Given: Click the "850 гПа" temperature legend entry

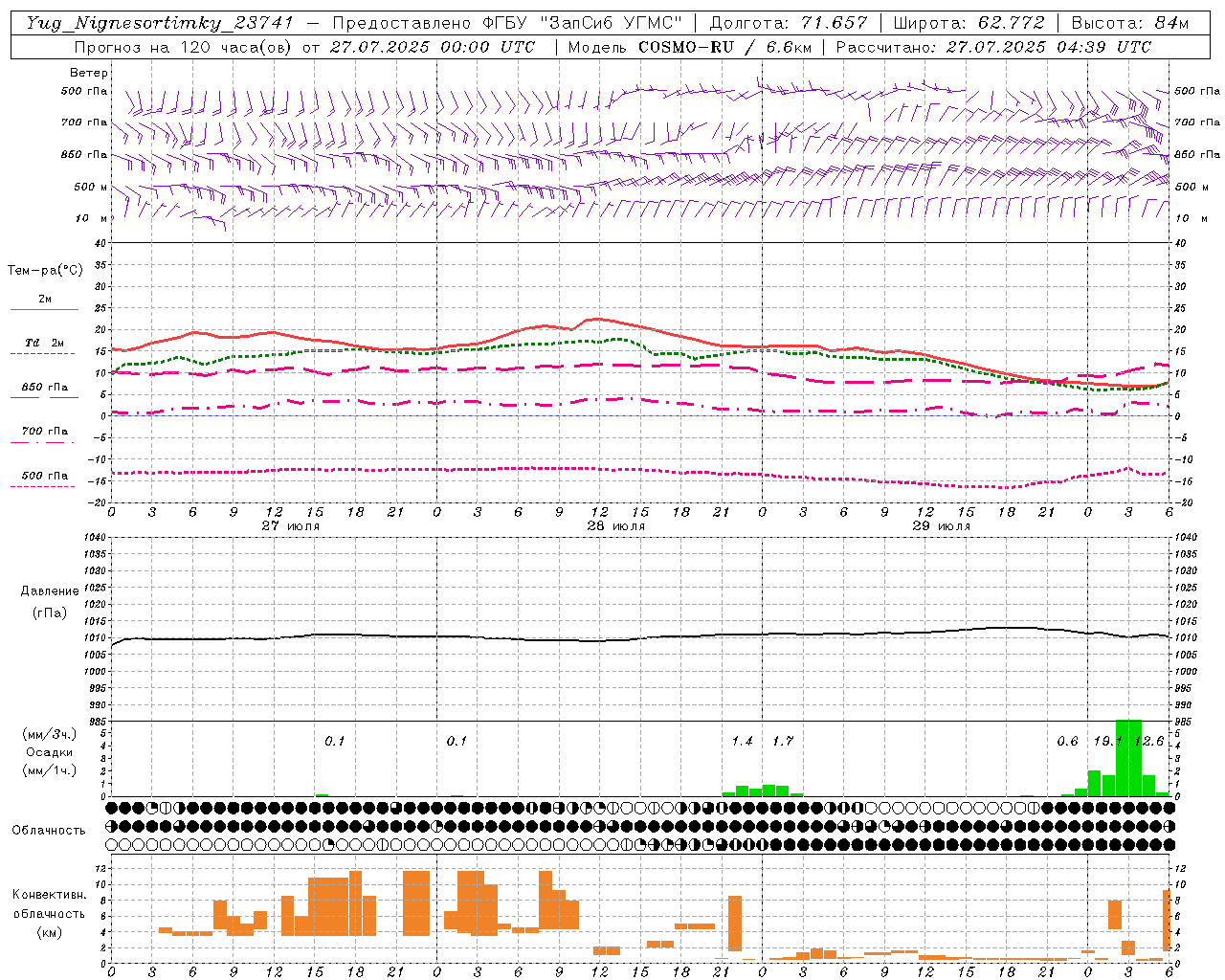Looking at the screenshot, I should coord(45,388).
